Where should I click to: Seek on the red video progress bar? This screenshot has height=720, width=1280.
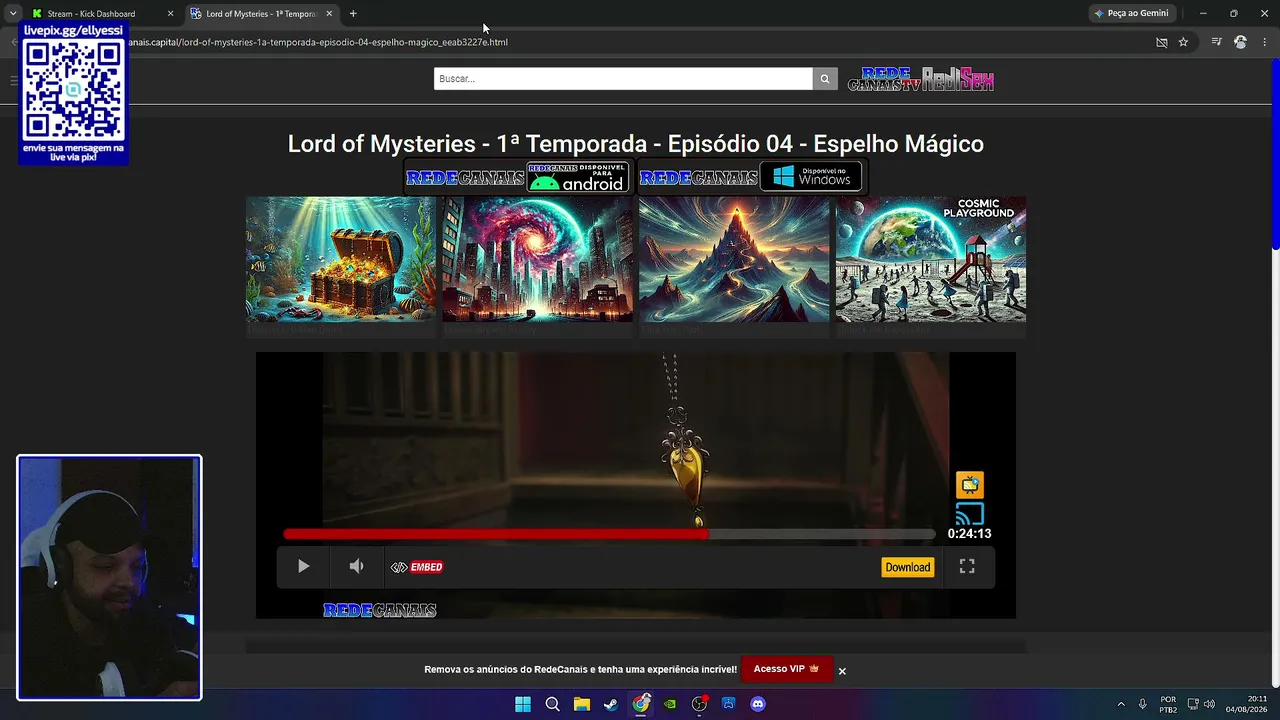click(609, 534)
